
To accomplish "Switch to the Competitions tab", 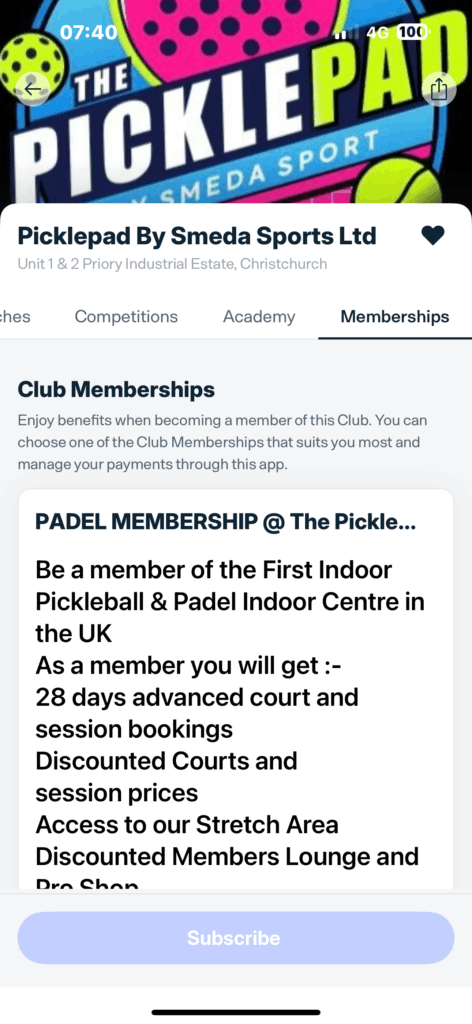I will point(126,317).
